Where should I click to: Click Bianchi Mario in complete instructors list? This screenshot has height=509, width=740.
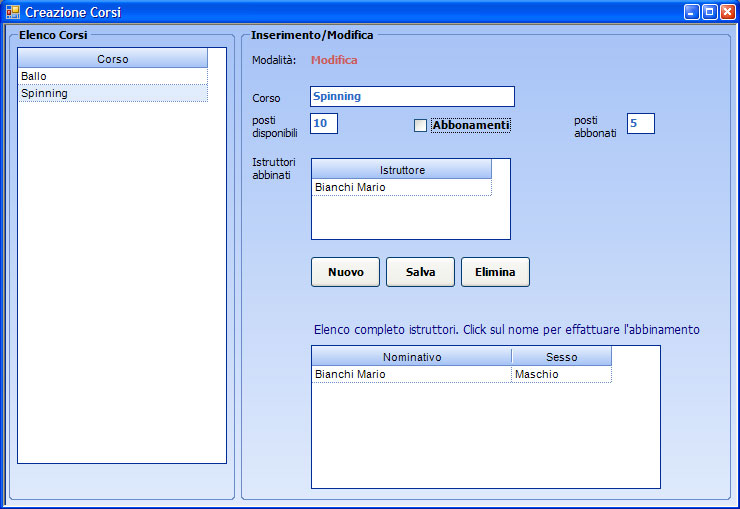coord(411,374)
